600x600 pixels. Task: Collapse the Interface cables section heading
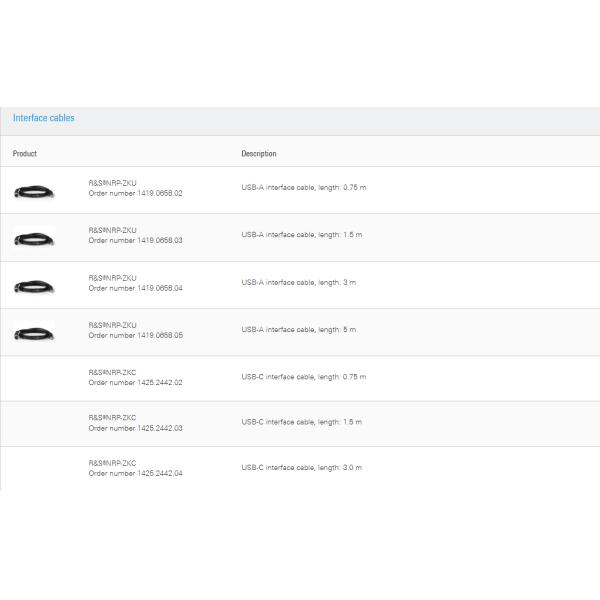(44, 118)
